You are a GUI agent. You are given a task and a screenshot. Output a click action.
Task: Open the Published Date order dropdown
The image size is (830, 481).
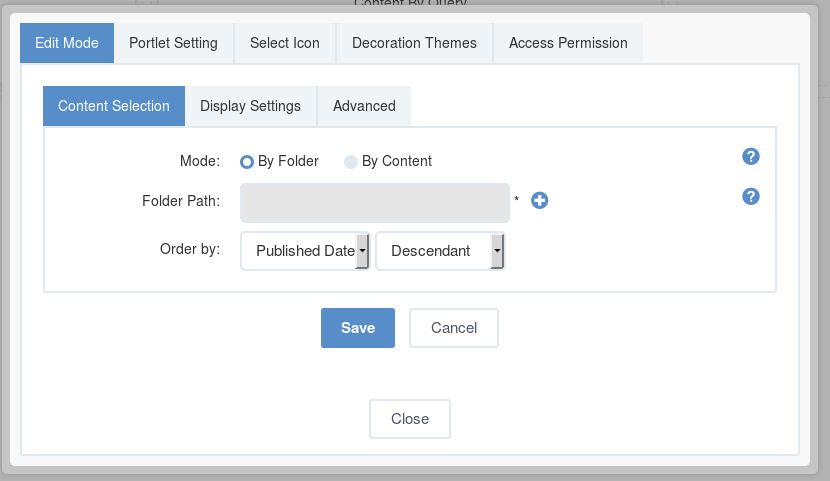tap(305, 251)
